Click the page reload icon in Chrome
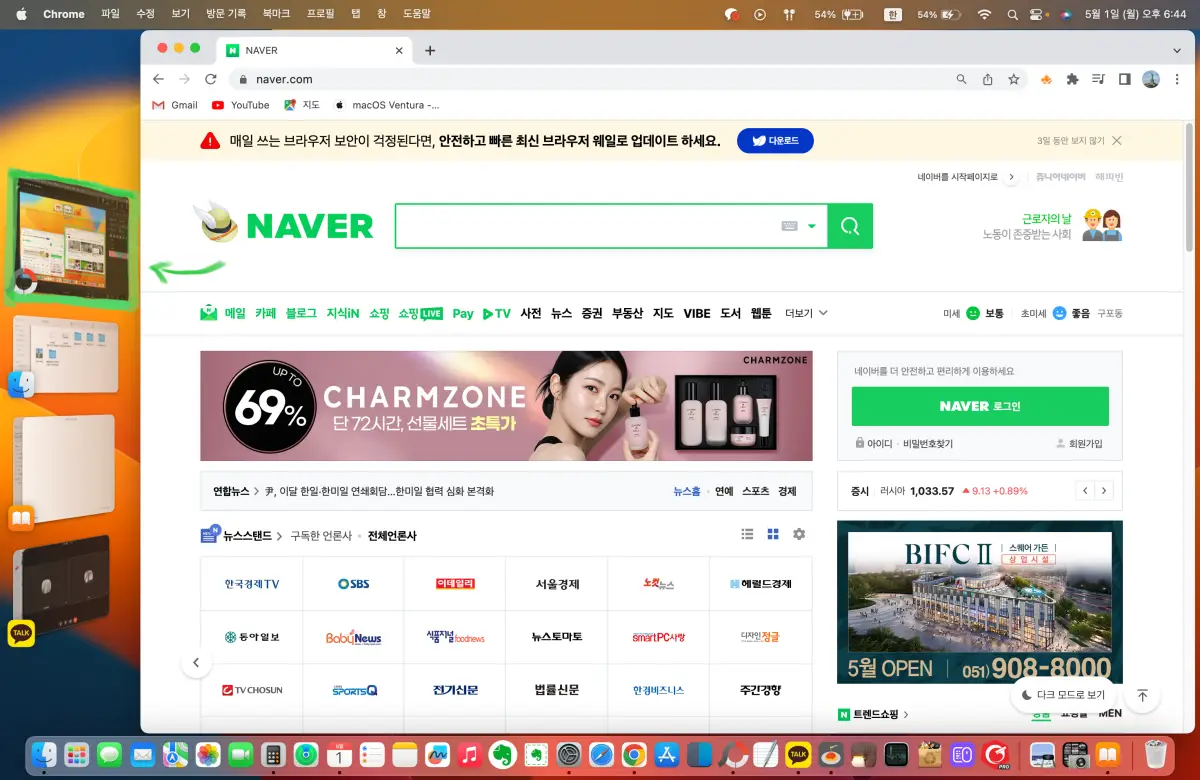Screen dimensions: 1200x780 [210, 78]
